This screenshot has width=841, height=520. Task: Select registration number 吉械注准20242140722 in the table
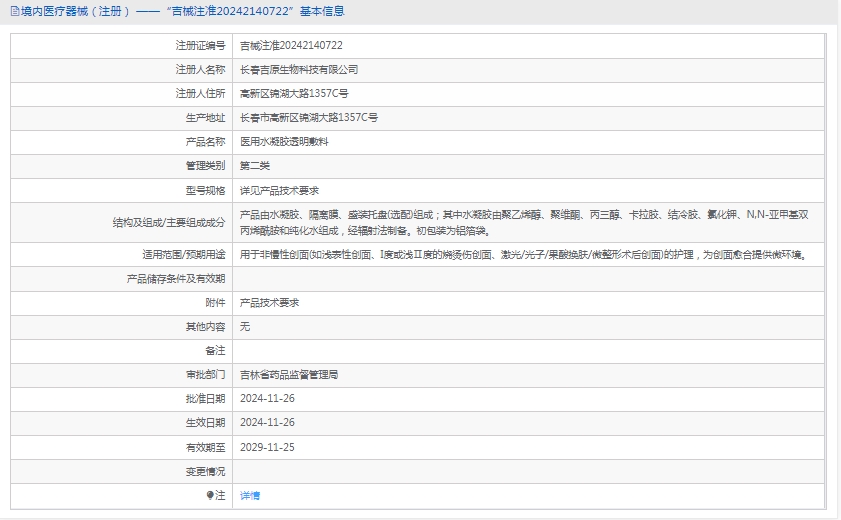(291, 46)
